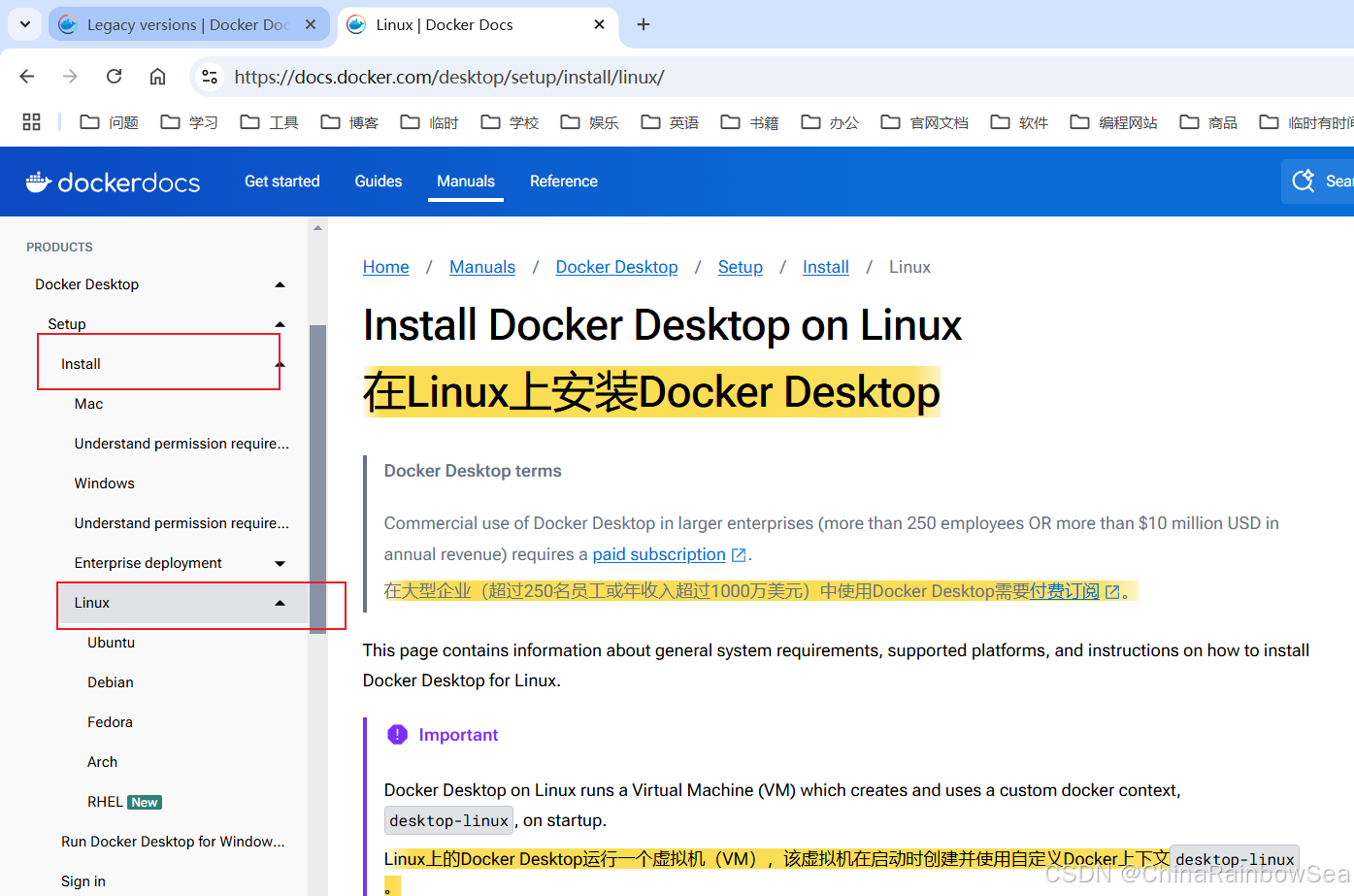The image size is (1354, 896).
Task: Collapse the Setup section
Action: point(280,323)
